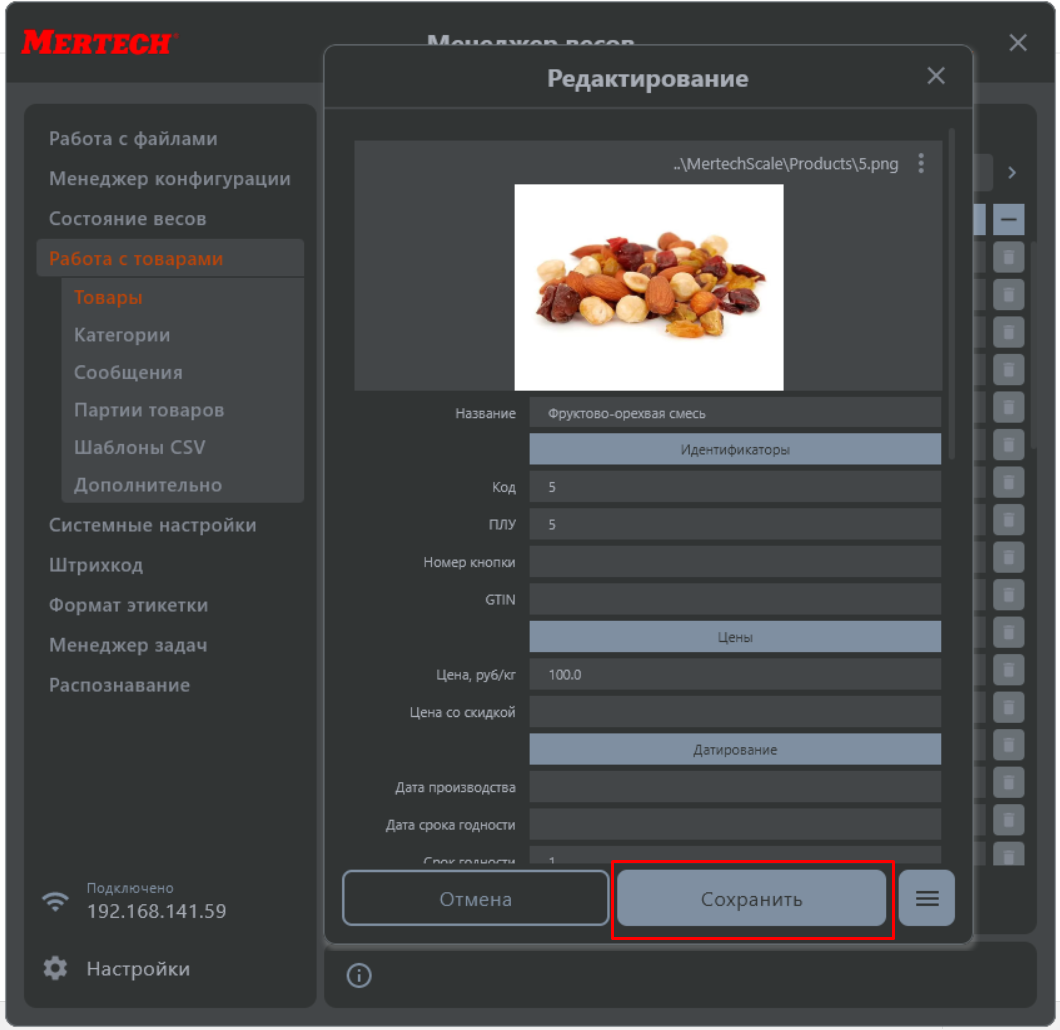Open Партии товаров submenu item

point(149,410)
